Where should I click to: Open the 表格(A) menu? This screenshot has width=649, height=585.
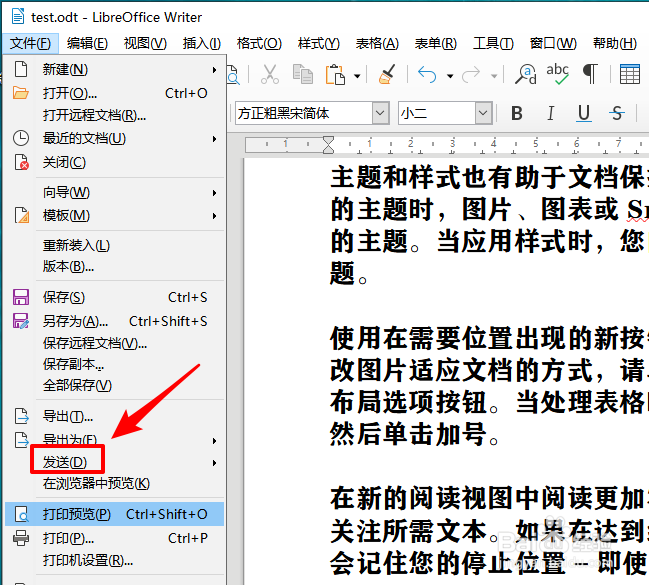click(x=377, y=43)
